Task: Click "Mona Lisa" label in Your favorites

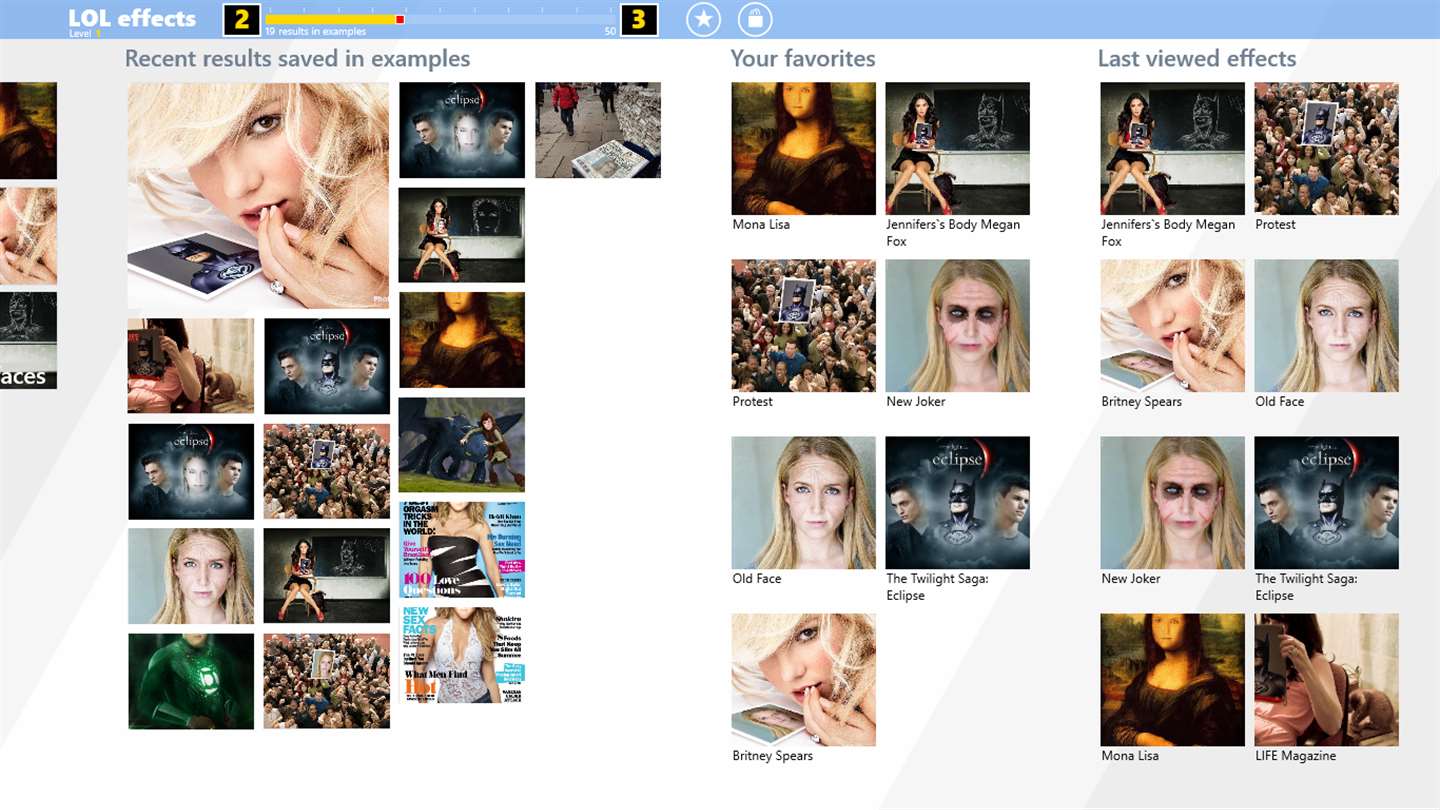Action: tap(761, 225)
